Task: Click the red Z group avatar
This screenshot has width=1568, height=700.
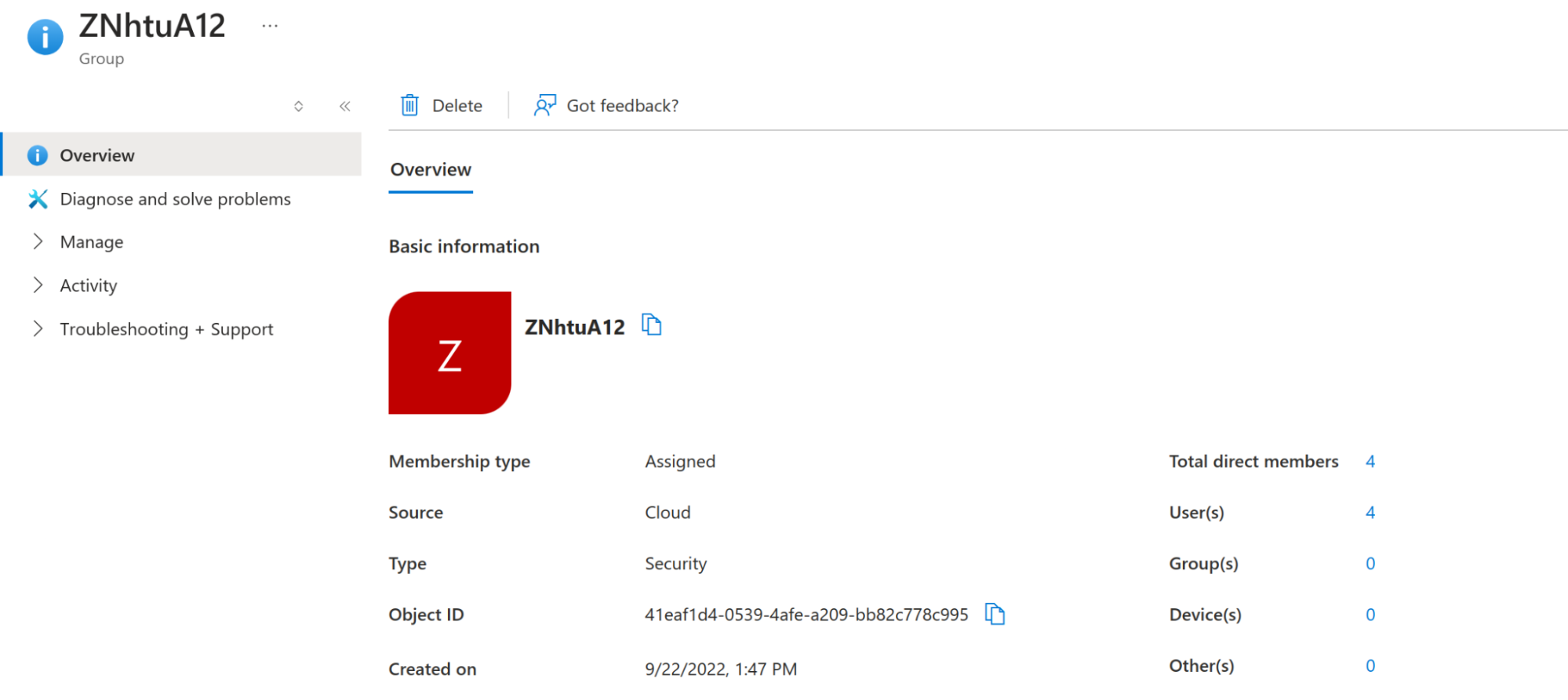Action: (x=449, y=353)
